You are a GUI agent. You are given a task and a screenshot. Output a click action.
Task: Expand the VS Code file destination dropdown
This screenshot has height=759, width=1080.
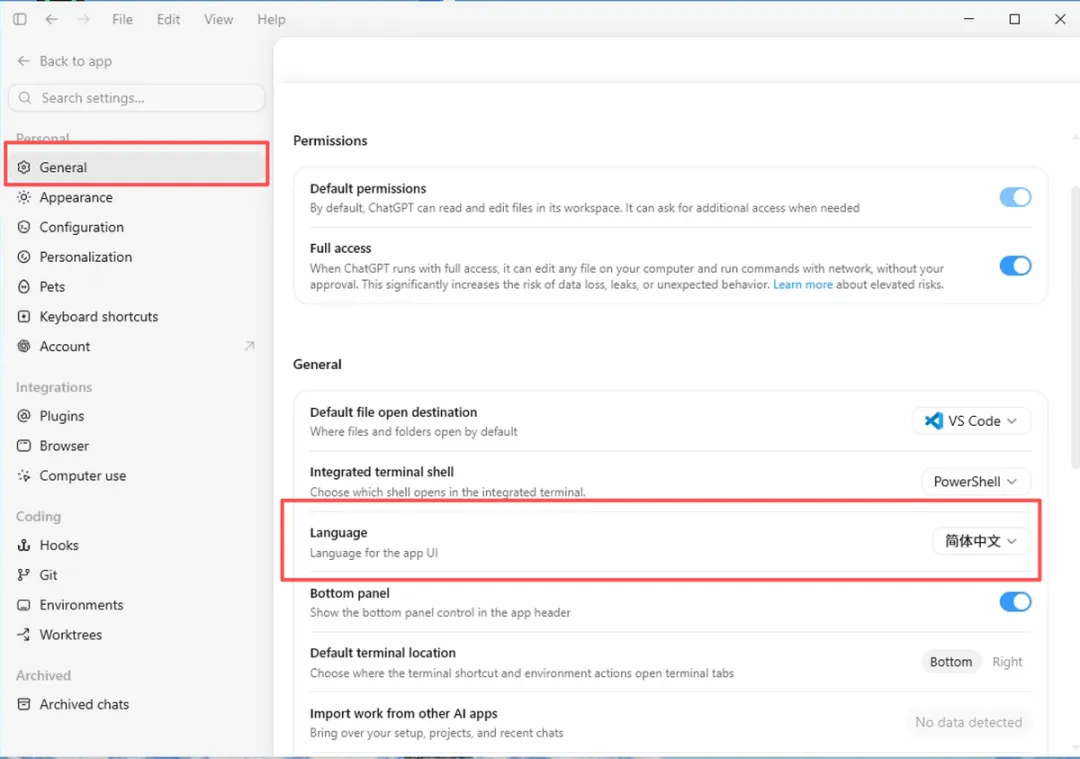pos(972,421)
